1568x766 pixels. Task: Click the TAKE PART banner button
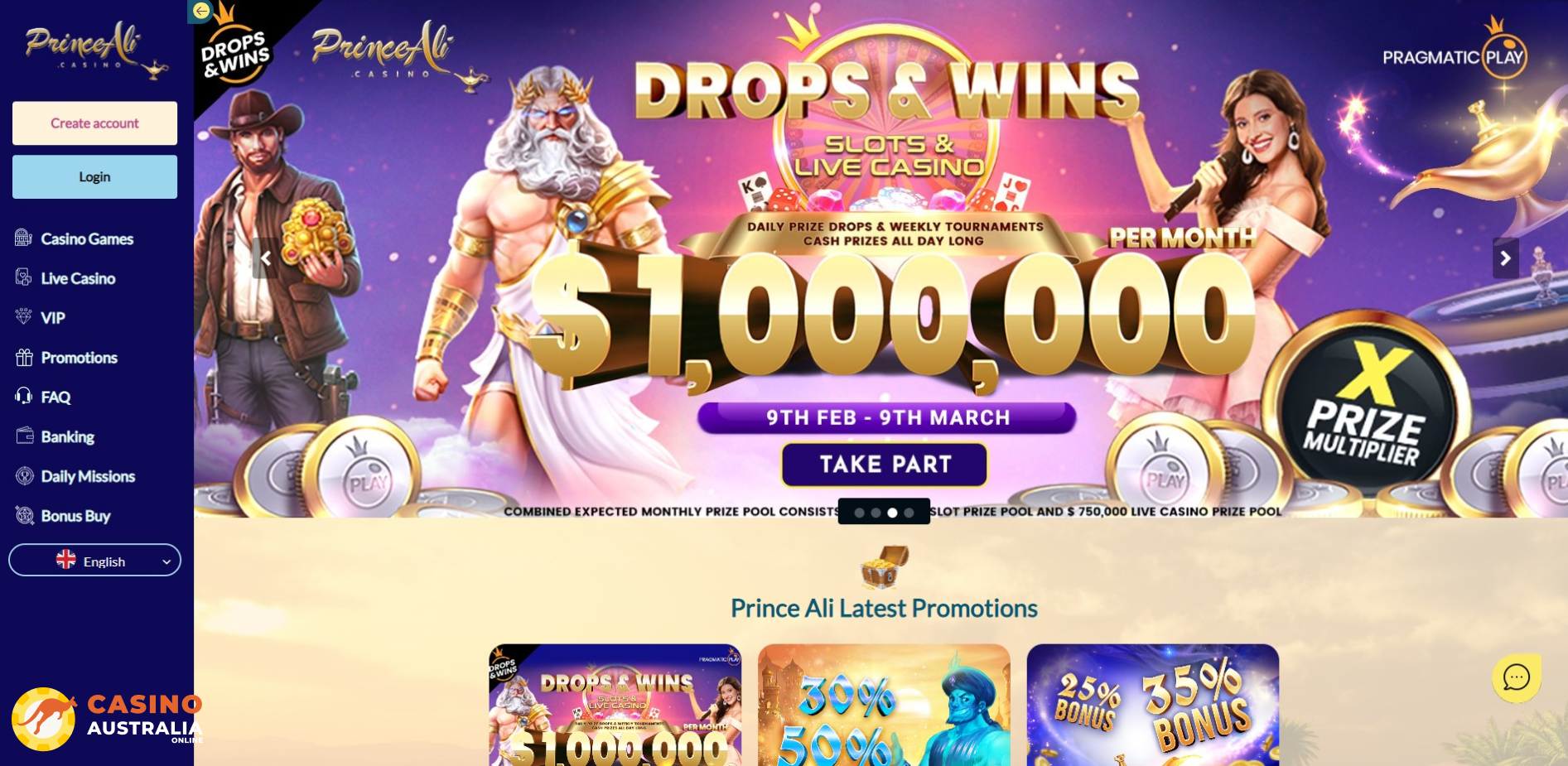[885, 465]
